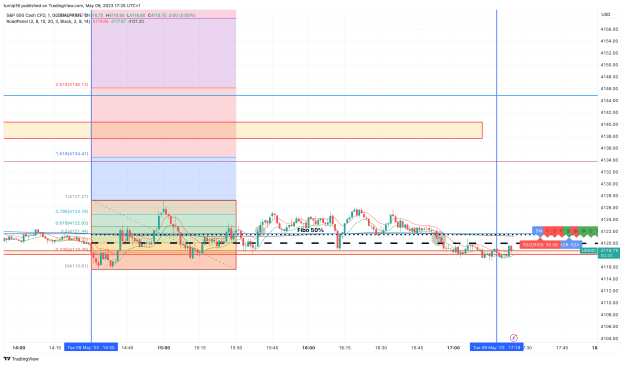Click the pink lightning event icon near time axis

point(514,338)
